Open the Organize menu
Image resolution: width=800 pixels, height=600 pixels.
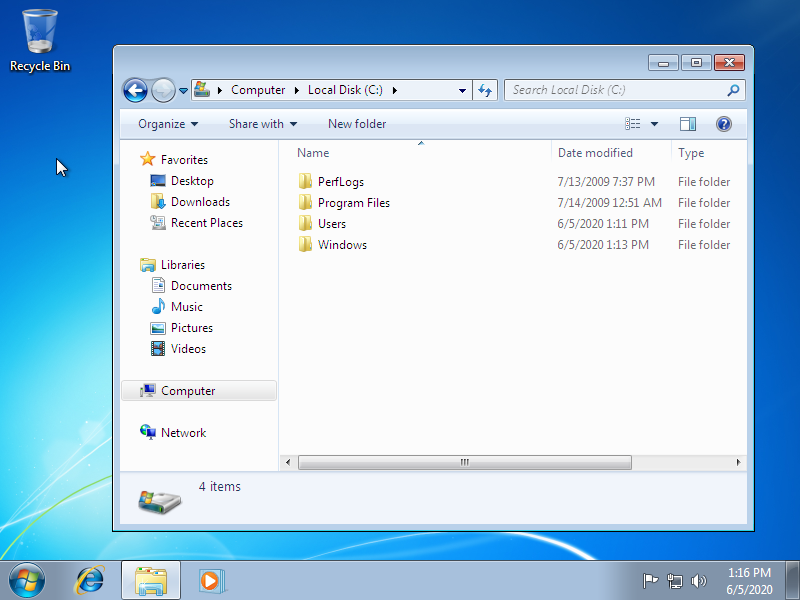pos(168,124)
